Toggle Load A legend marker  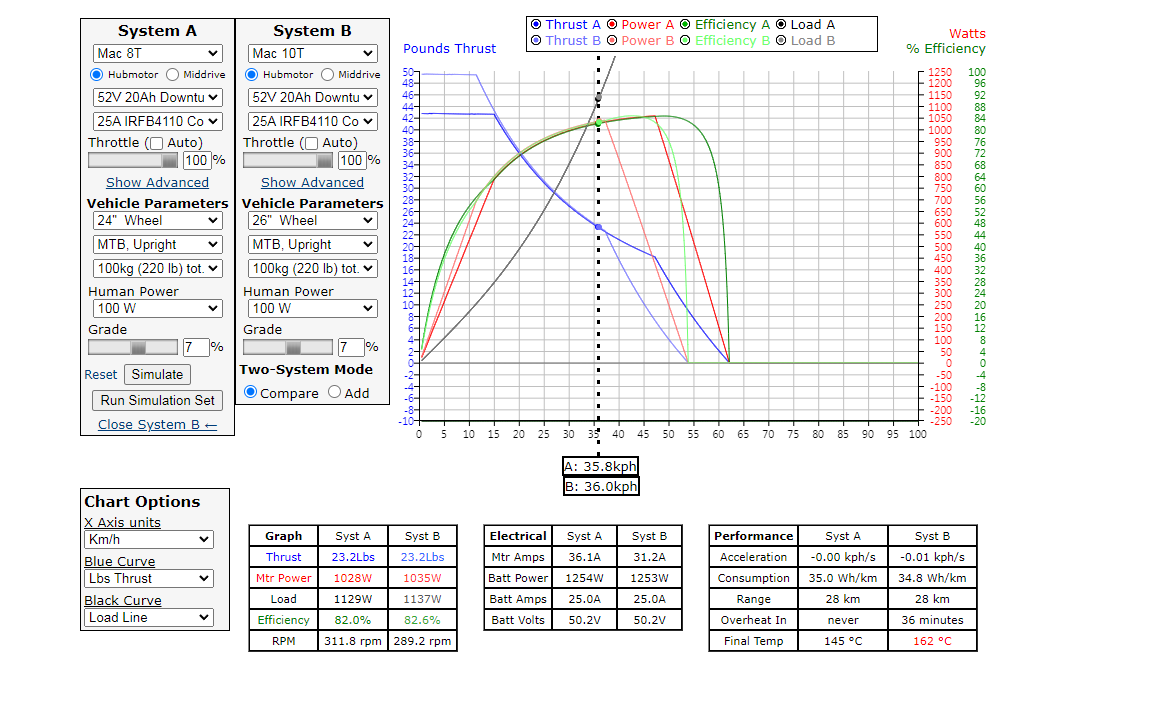pos(781,25)
